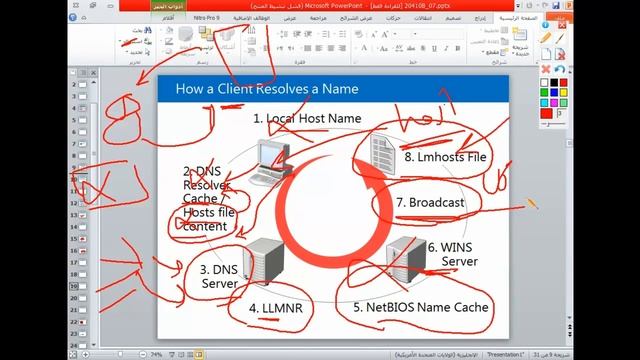Click the Find binoculars icon
This screenshot has width=640, height=360.
coord(147,30)
